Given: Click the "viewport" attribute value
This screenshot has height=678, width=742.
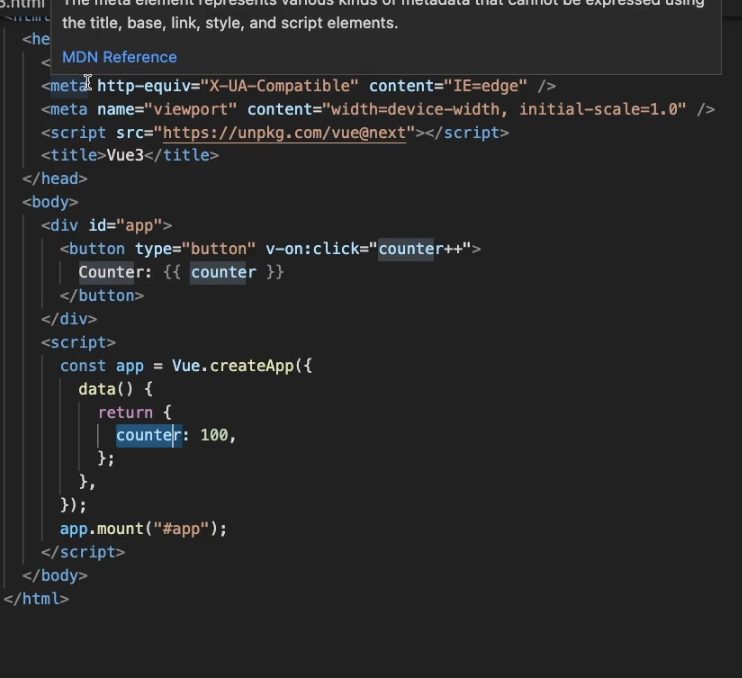Looking at the screenshot, I should coord(191,109).
